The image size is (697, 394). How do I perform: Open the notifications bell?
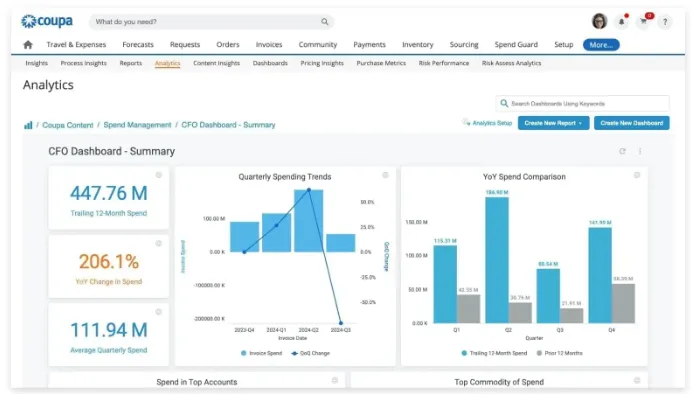pyautogui.click(x=621, y=21)
